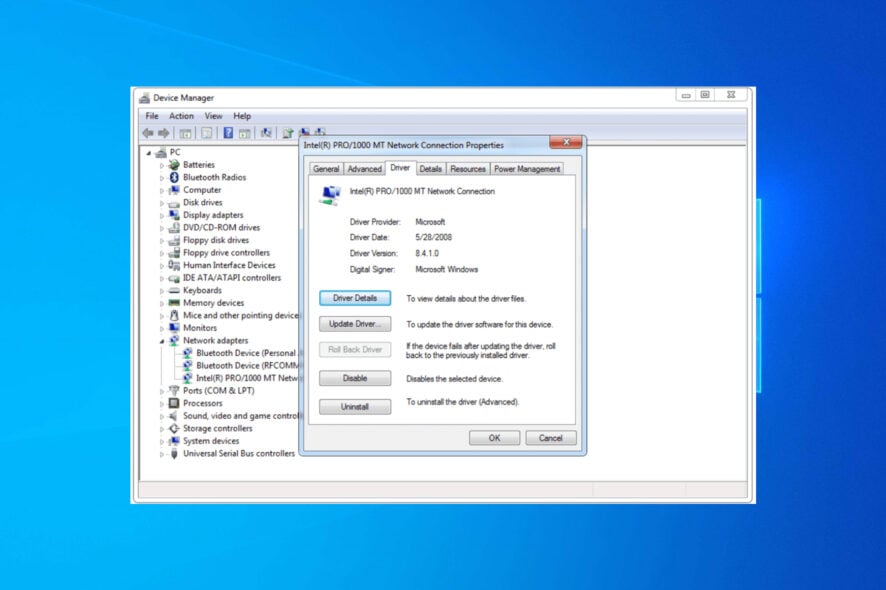Click the Update Driver button
The width and height of the screenshot is (886, 590).
[x=354, y=323]
